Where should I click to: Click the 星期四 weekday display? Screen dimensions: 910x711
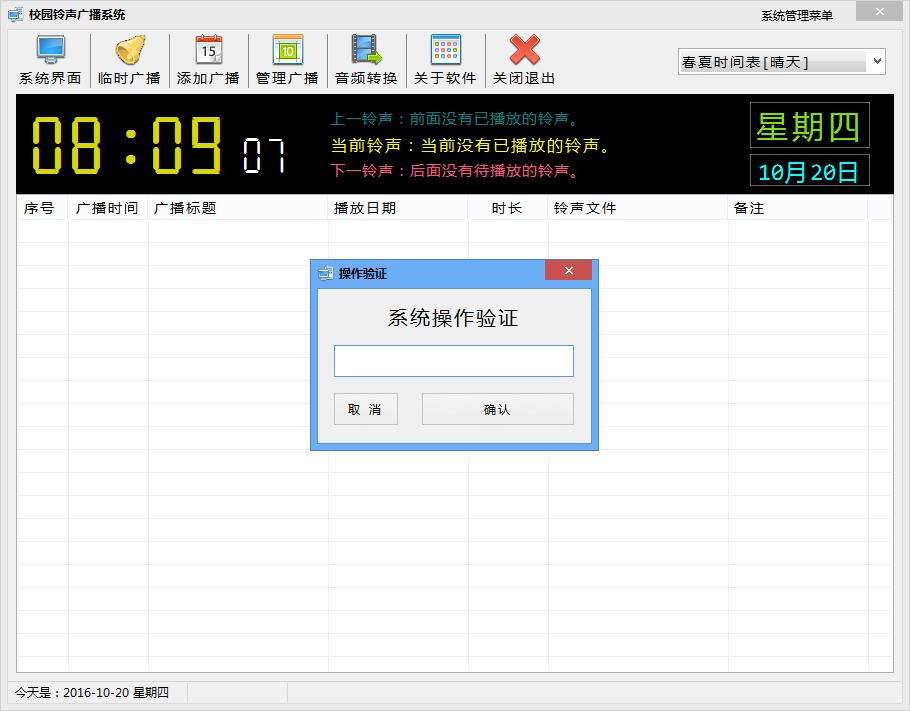[x=809, y=126]
